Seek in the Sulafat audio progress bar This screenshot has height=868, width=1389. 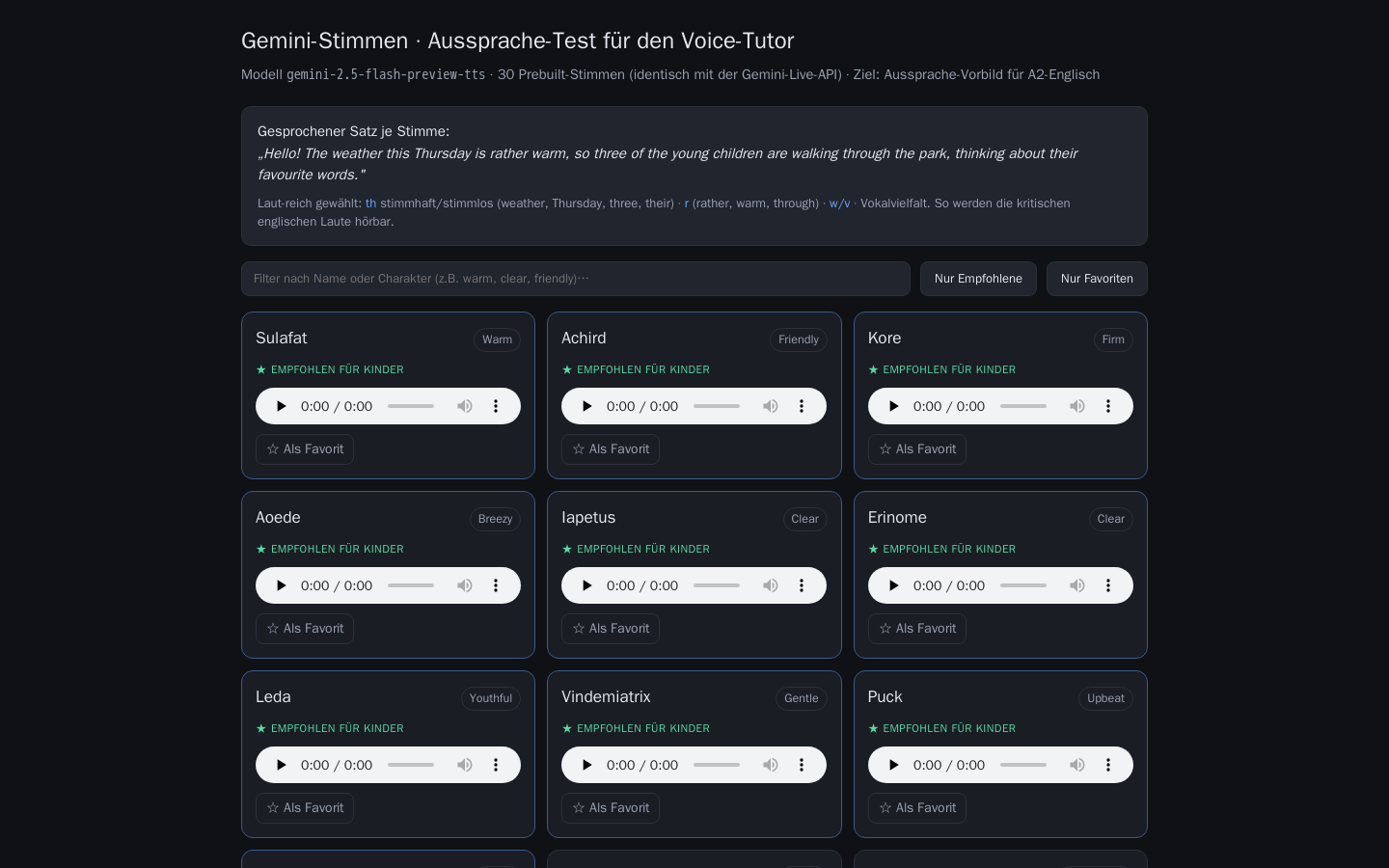pyautogui.click(x=411, y=406)
